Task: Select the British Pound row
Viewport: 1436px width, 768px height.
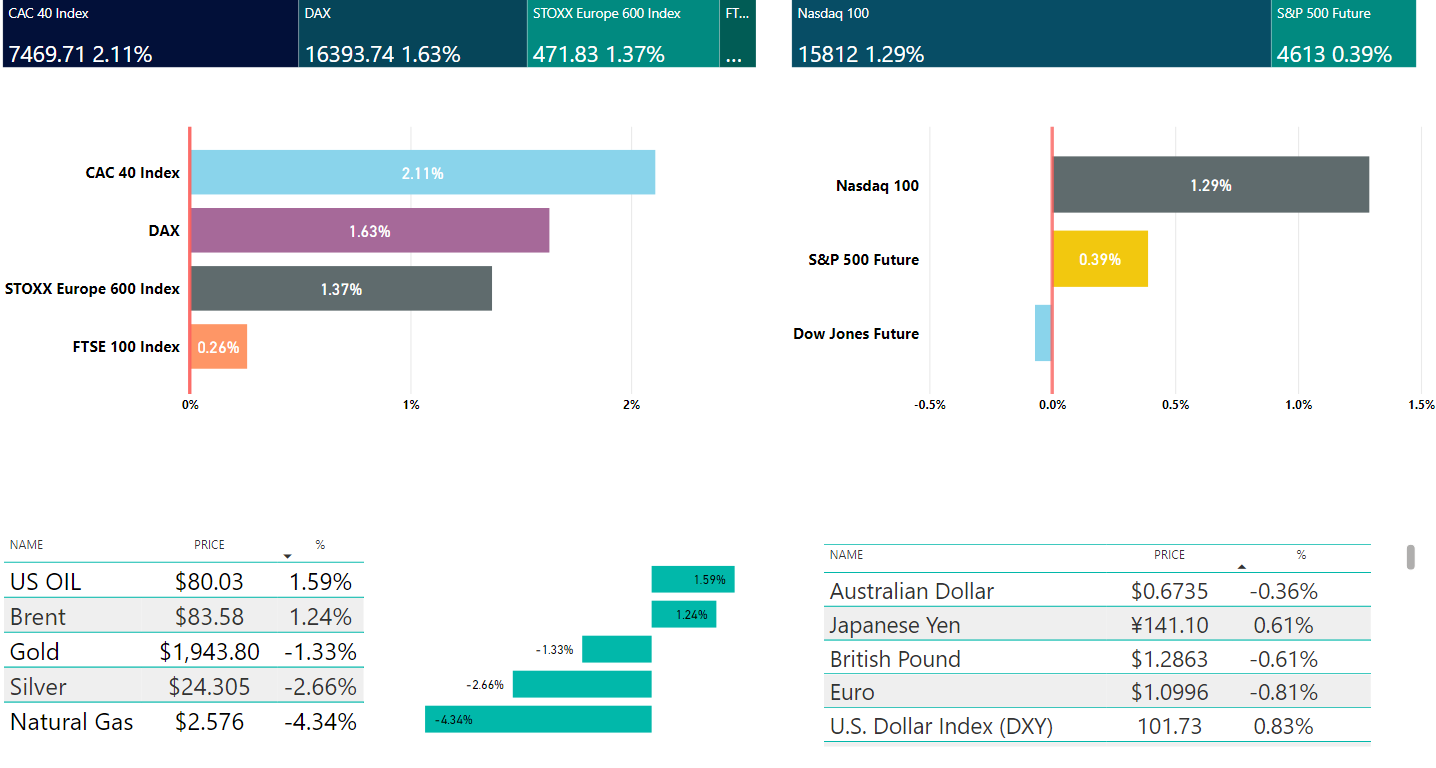Action: (x=1097, y=659)
